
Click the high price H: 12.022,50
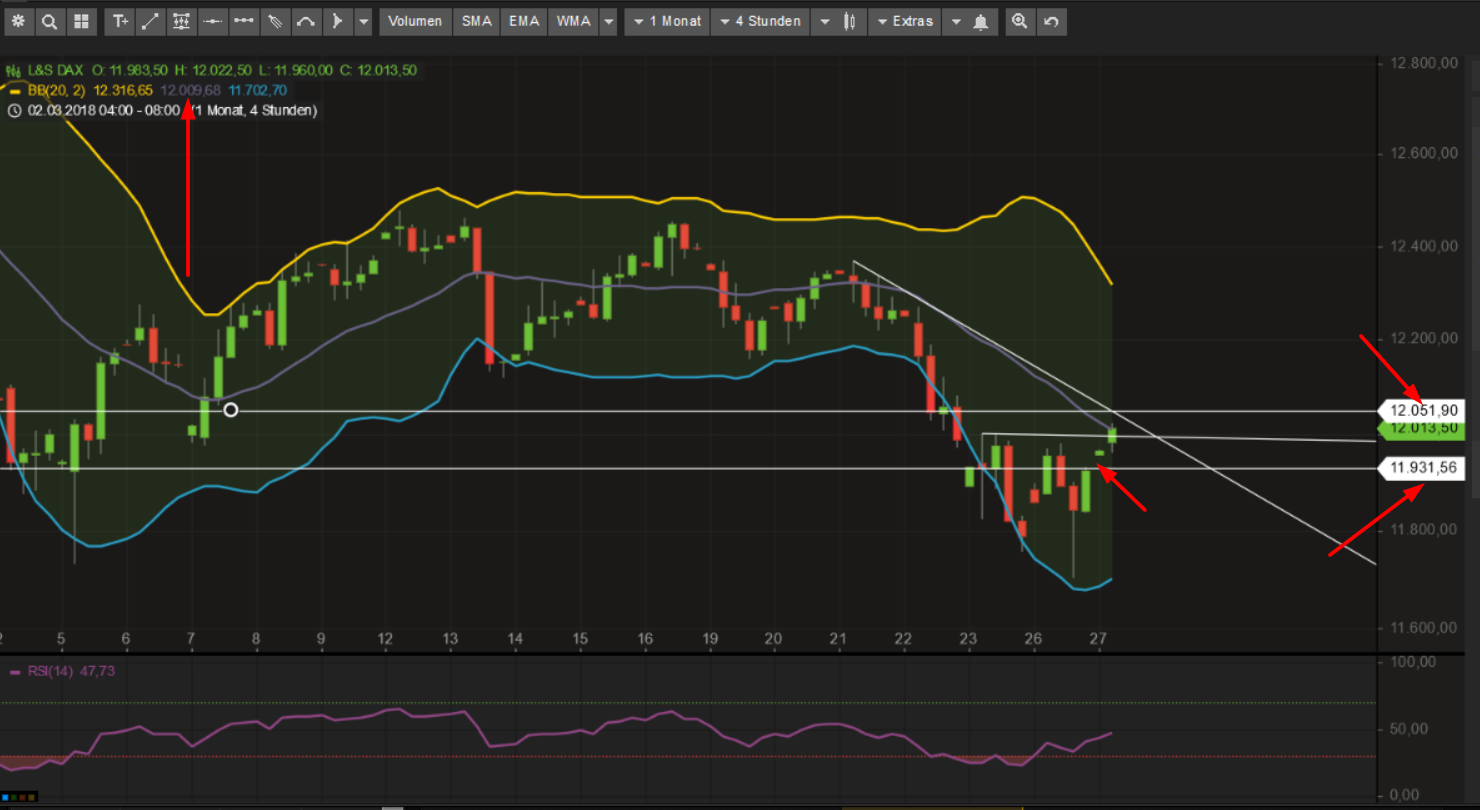(x=213, y=70)
